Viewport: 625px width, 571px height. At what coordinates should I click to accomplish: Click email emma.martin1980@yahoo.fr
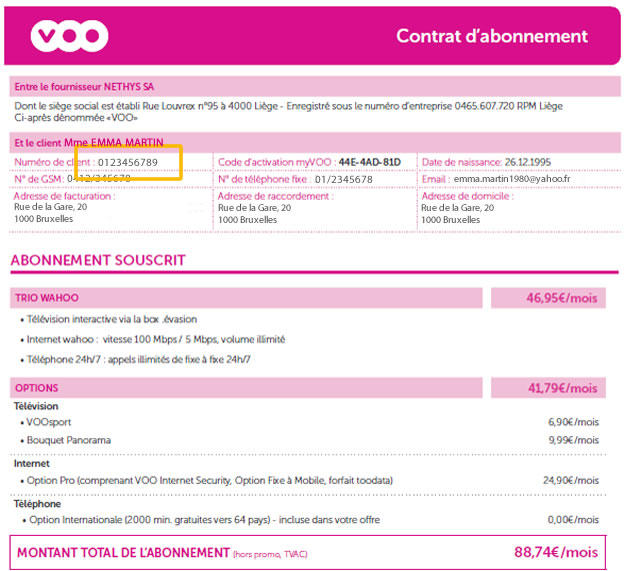coord(512,179)
